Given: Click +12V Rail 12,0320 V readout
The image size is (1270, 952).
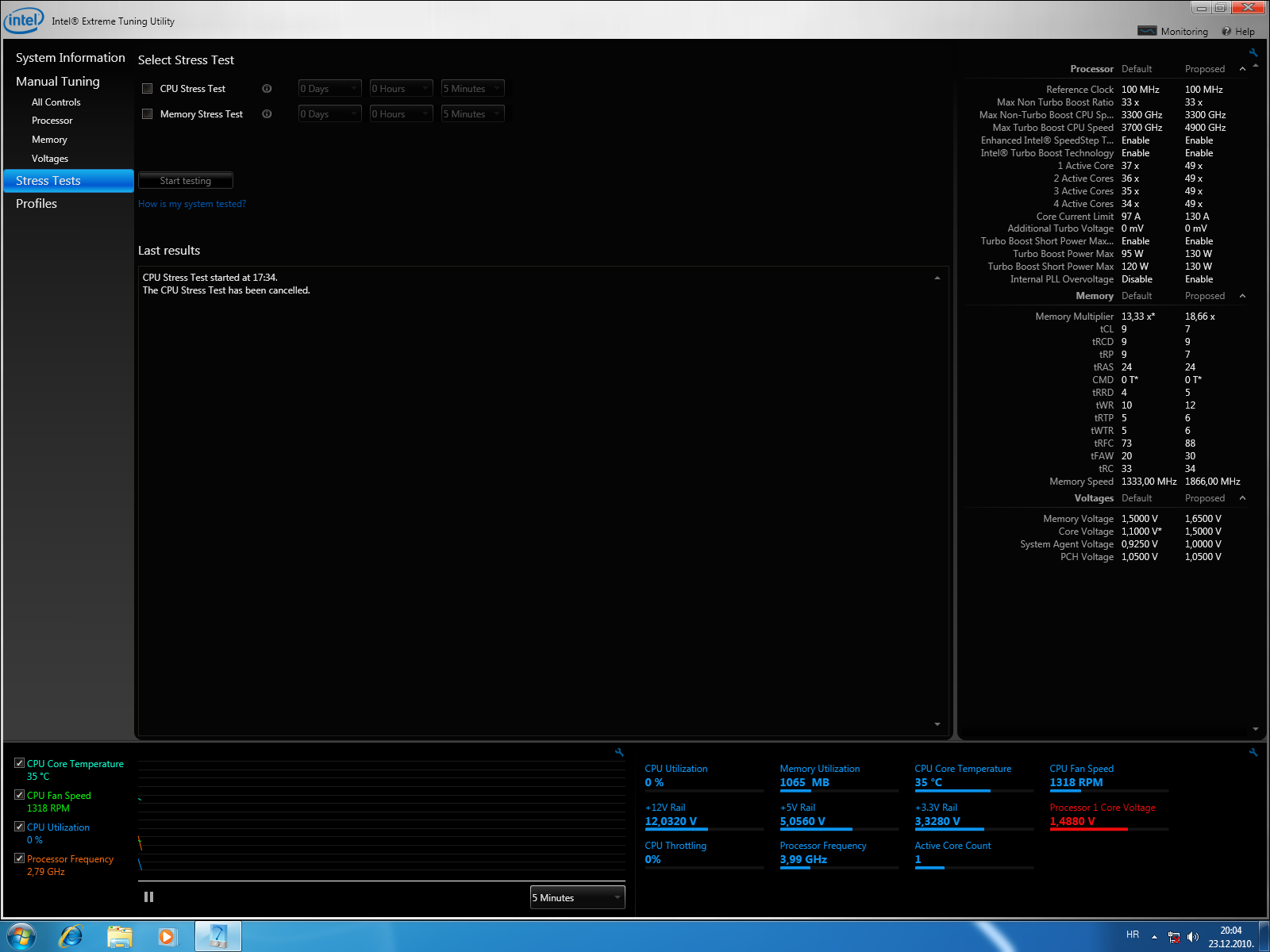Looking at the screenshot, I should coord(671,821).
